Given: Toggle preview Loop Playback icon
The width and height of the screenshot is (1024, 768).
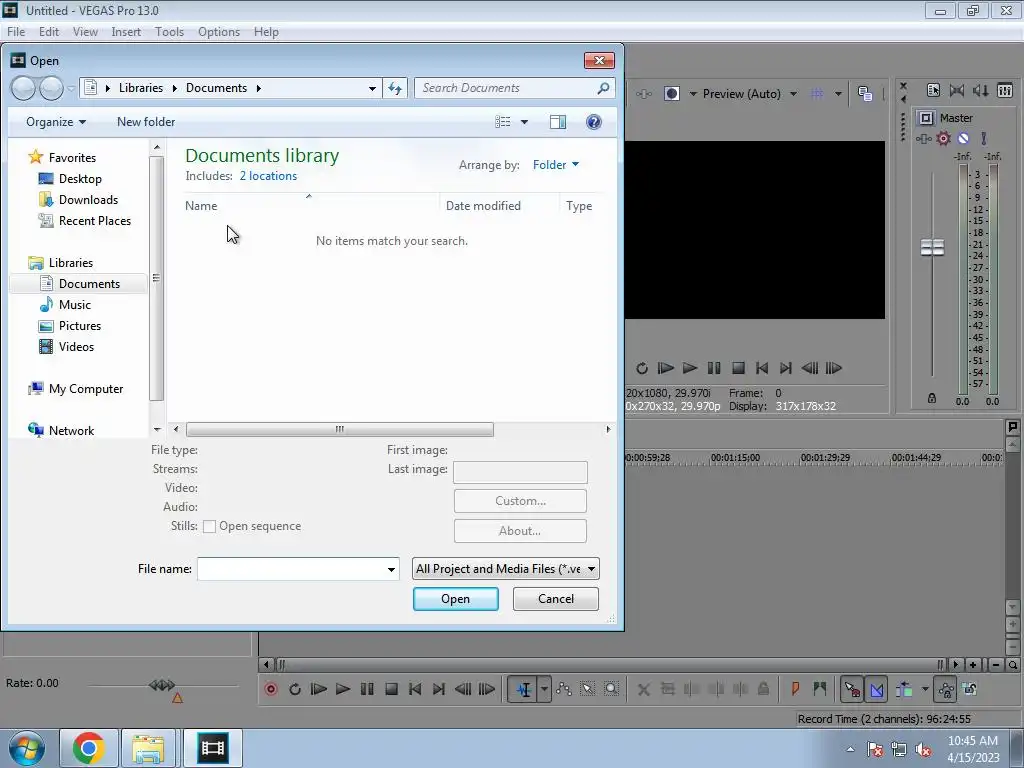Looking at the screenshot, I should (x=642, y=368).
